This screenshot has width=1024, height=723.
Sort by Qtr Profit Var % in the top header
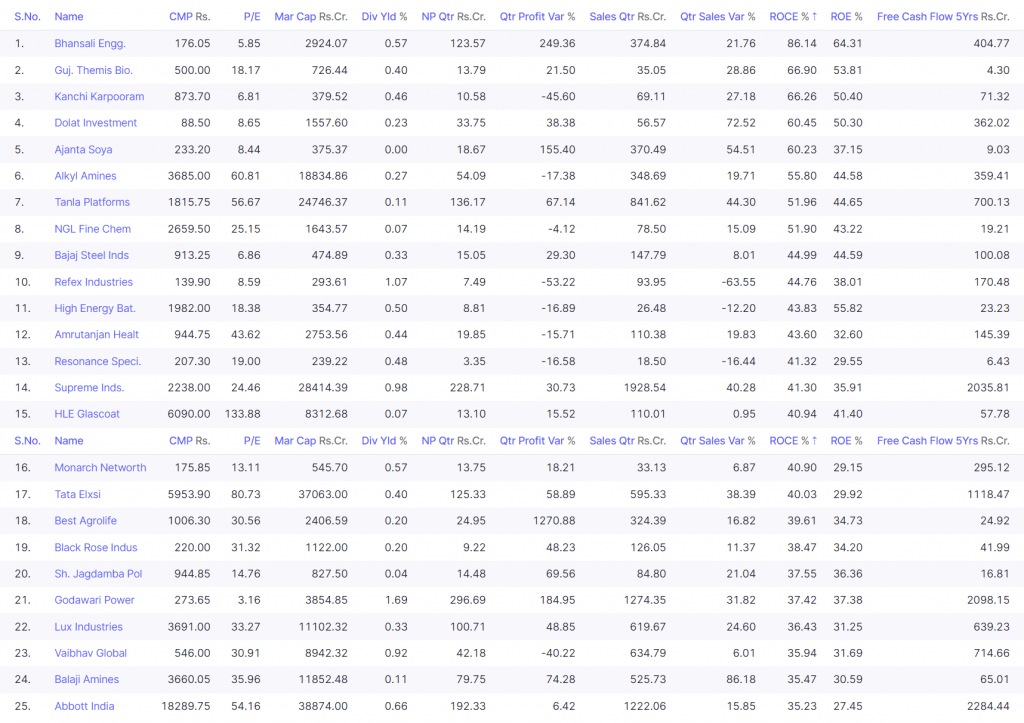(x=537, y=16)
